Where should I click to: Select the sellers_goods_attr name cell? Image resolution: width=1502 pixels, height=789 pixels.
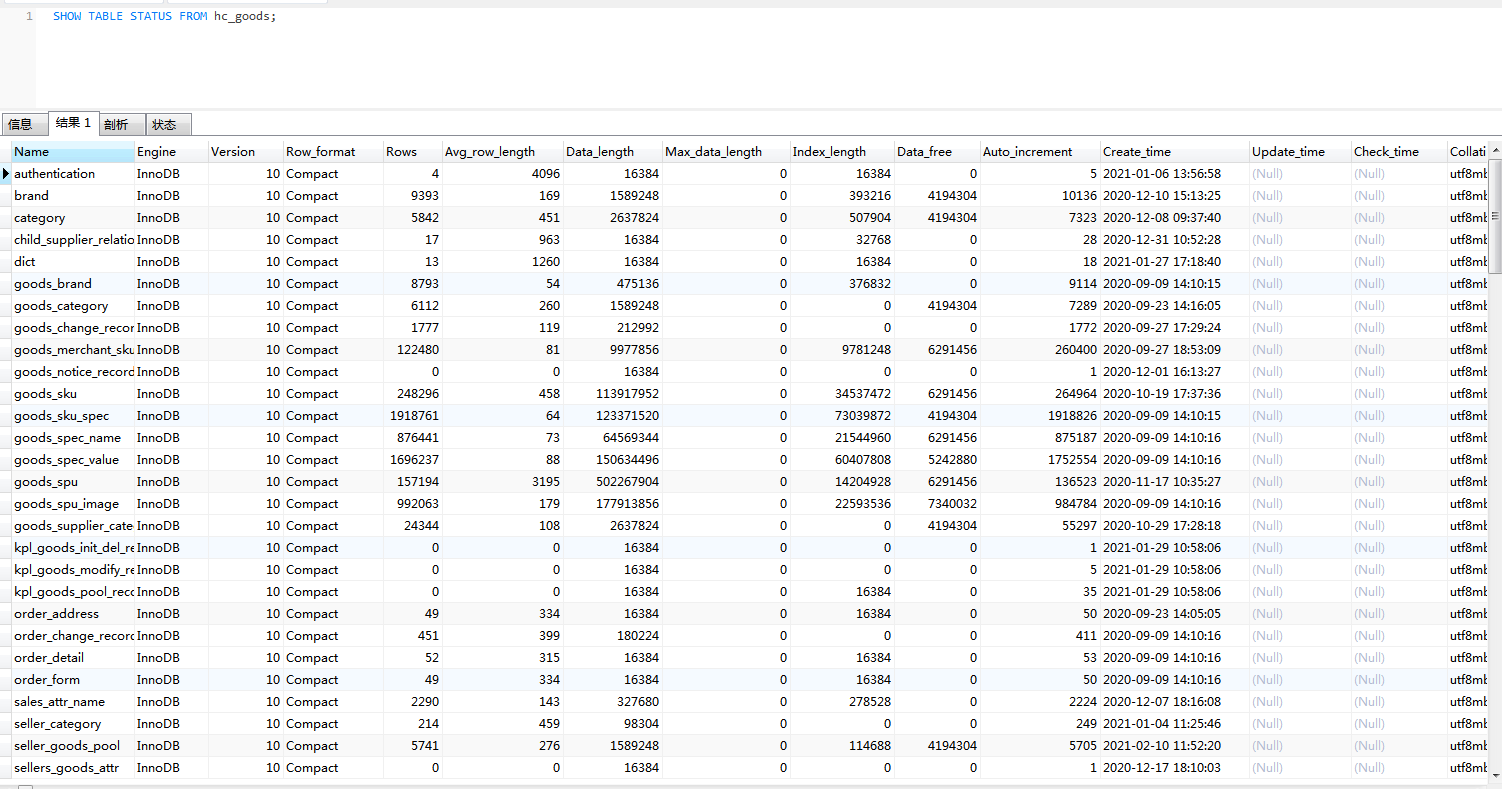(73, 768)
